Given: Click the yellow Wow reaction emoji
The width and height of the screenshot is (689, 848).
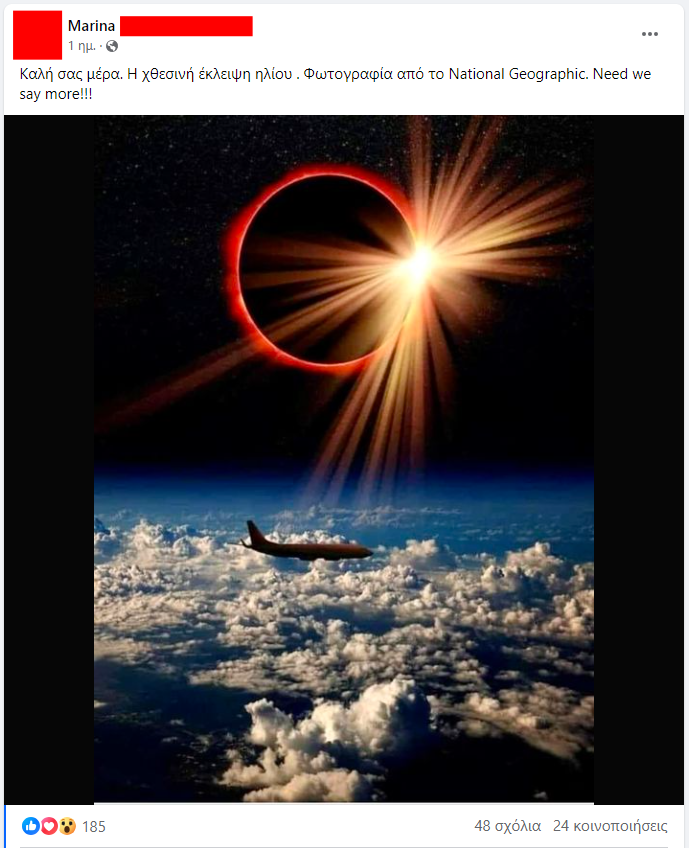Looking at the screenshot, I should click(67, 826).
